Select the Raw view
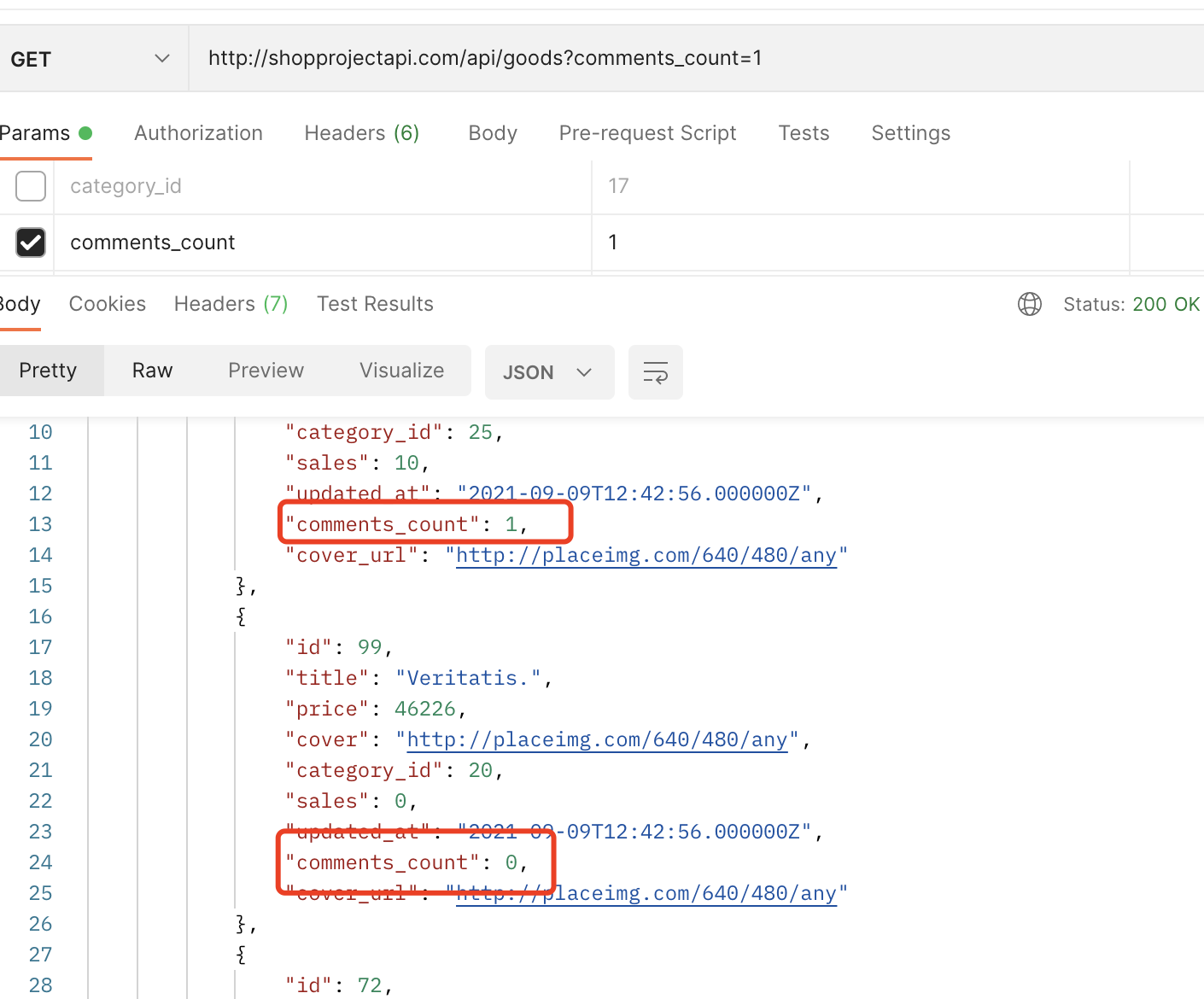 pyautogui.click(x=152, y=371)
